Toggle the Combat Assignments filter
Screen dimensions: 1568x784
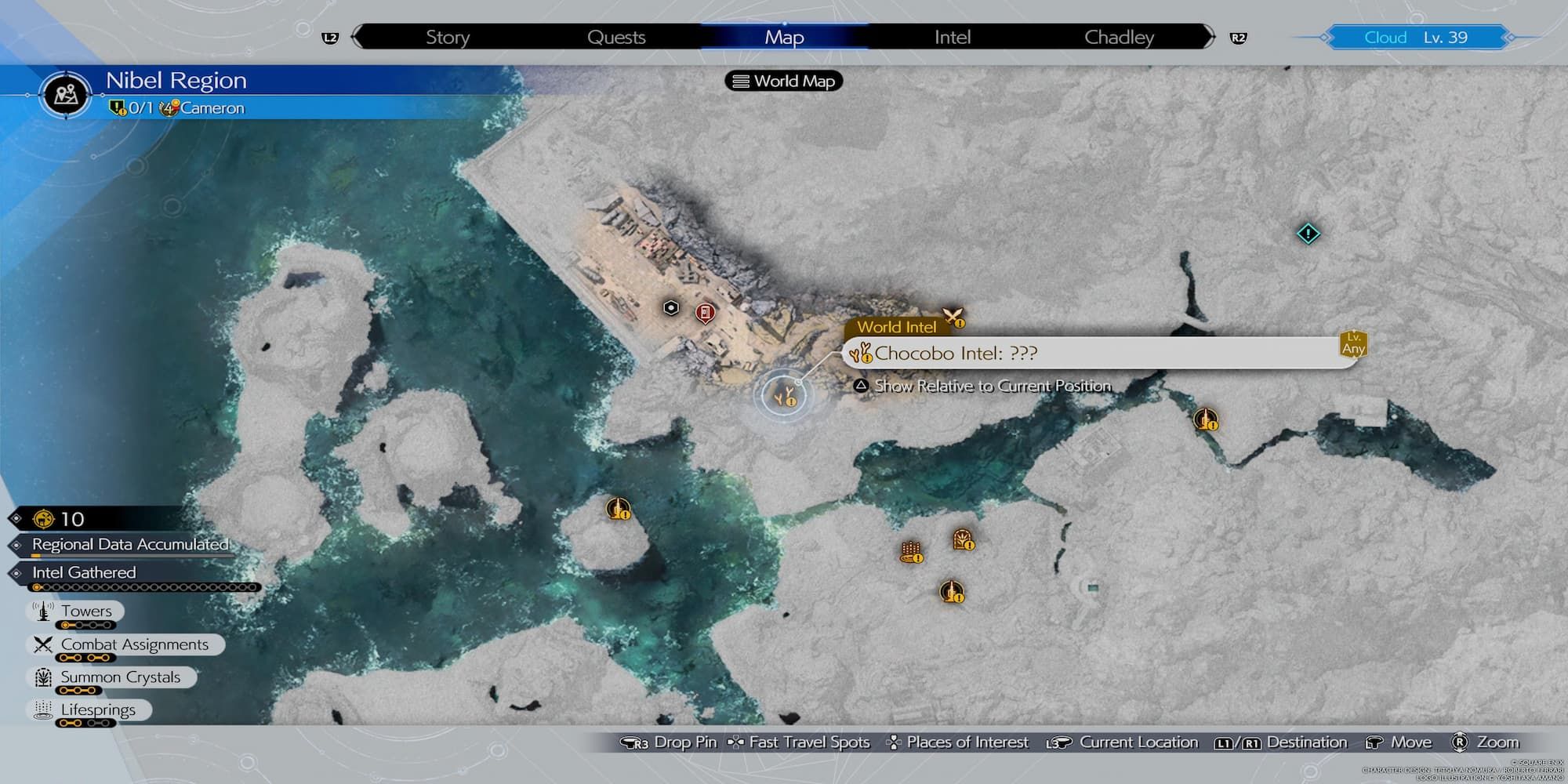click(125, 644)
